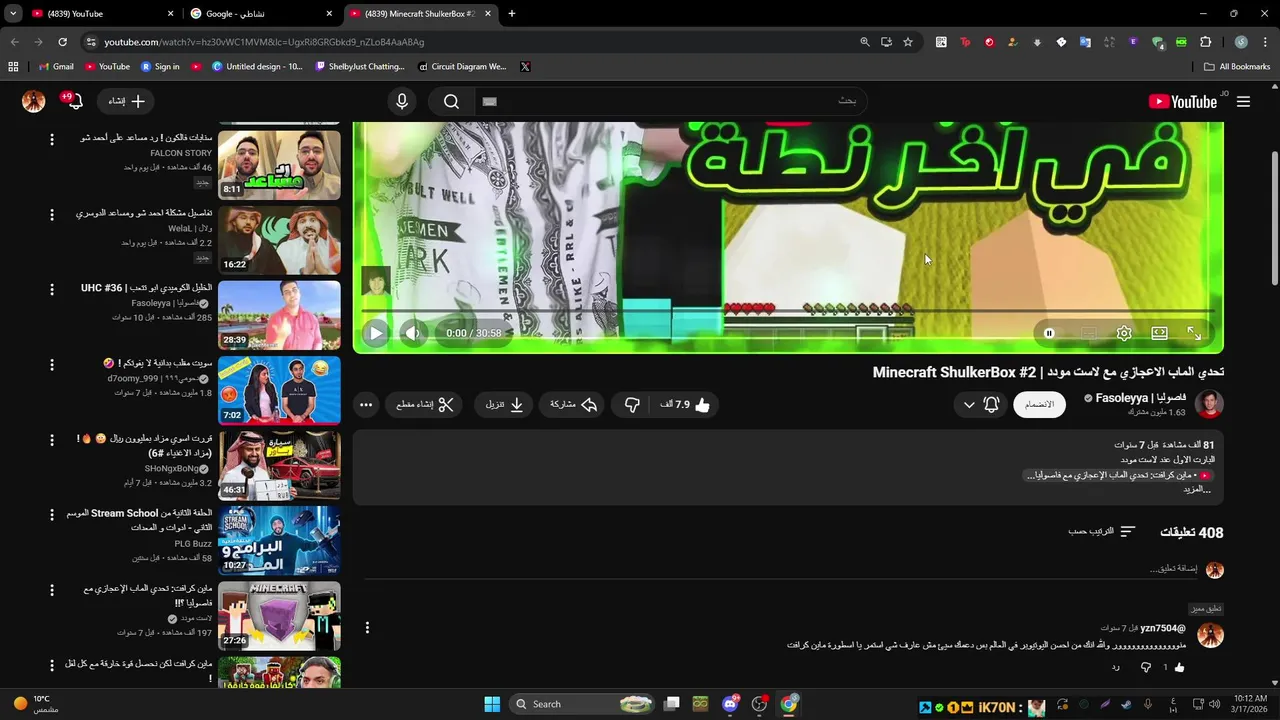
Task: Click the video progress bar
Action: click(x=788, y=312)
